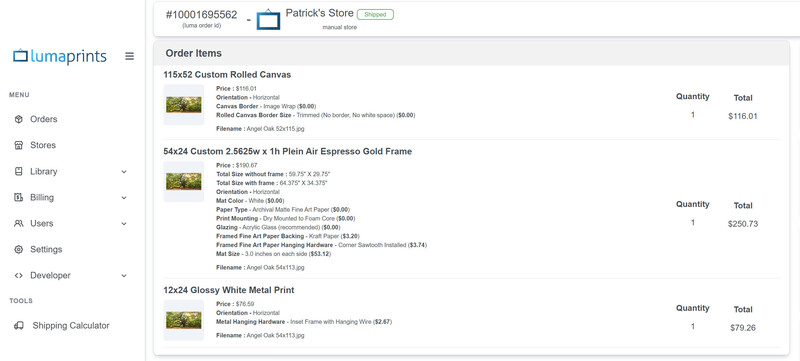Click the 12x24 Glossy White Metal Print title
This screenshot has width=800, height=361.
click(x=229, y=290)
